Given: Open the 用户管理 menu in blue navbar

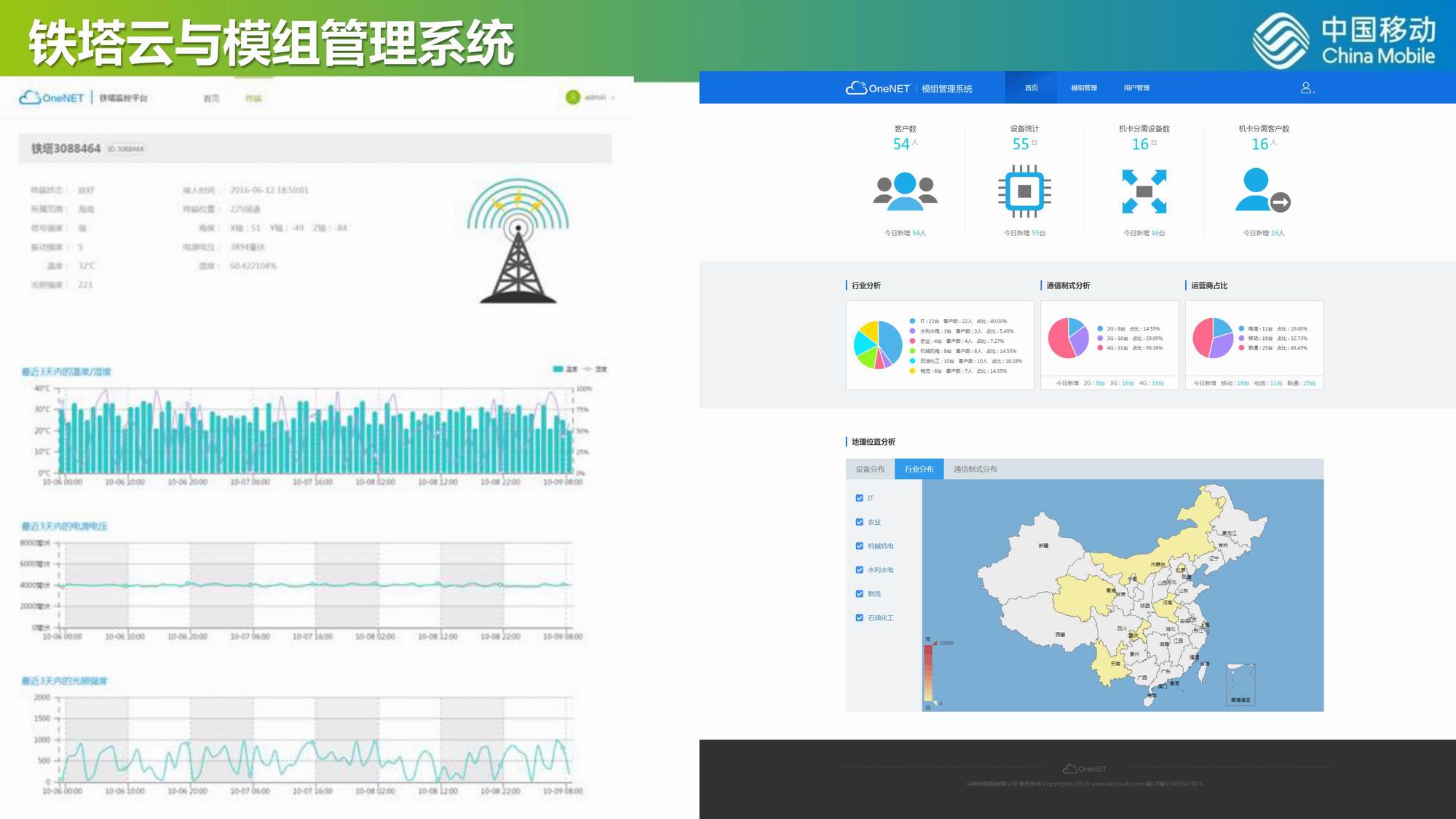Looking at the screenshot, I should pyautogui.click(x=1136, y=88).
